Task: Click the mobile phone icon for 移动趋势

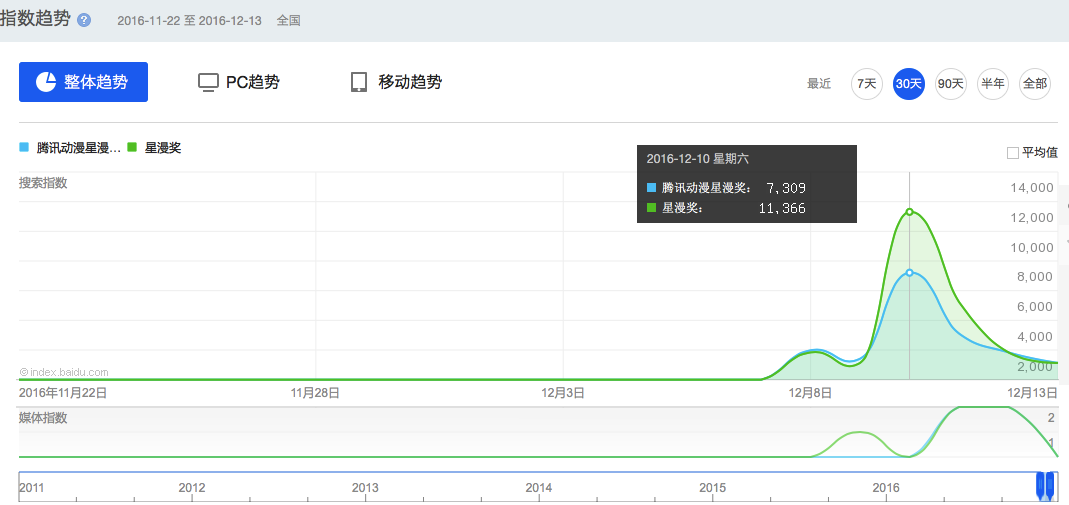Action: coord(359,82)
